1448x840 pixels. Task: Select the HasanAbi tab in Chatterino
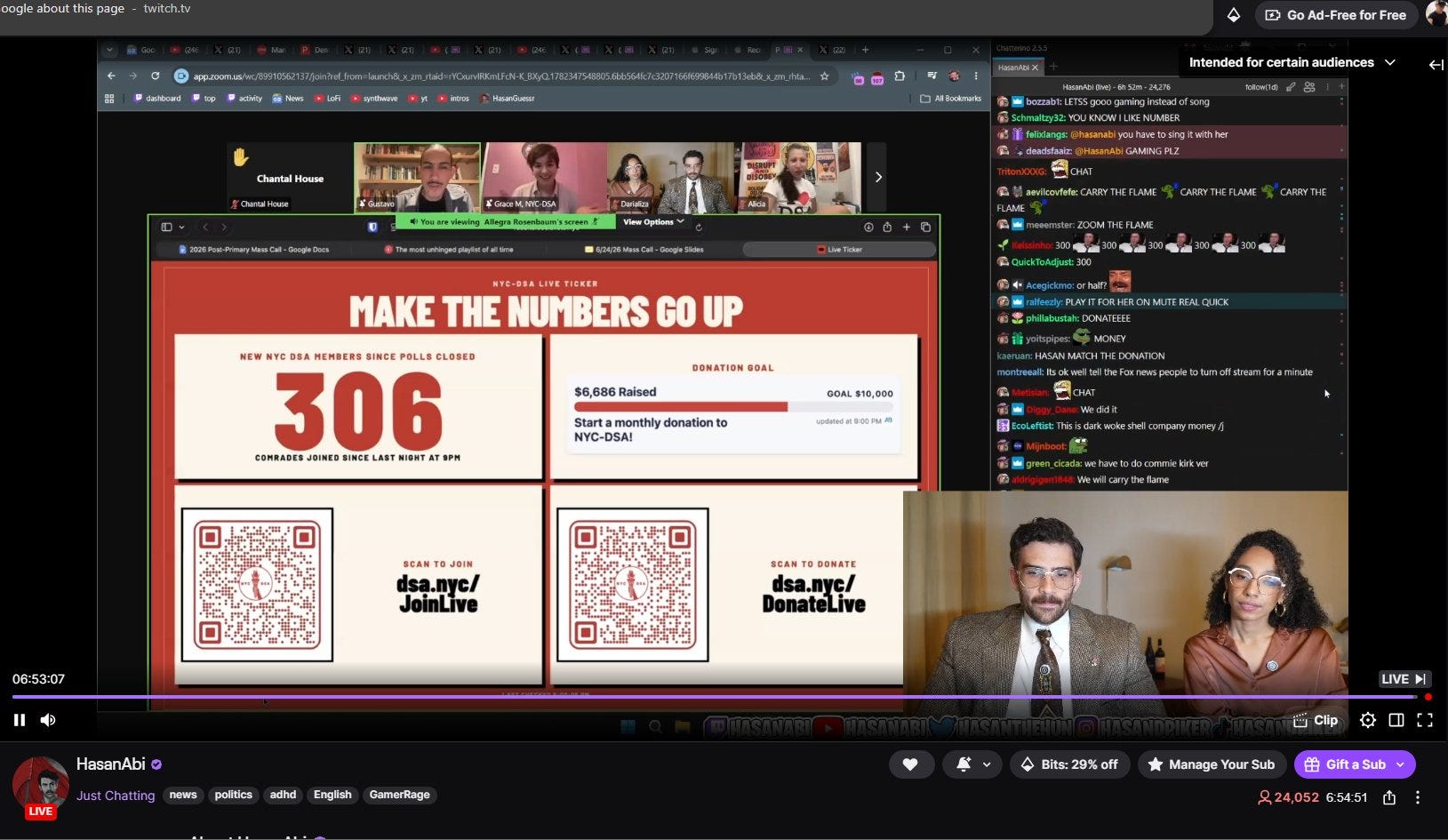click(1018, 68)
